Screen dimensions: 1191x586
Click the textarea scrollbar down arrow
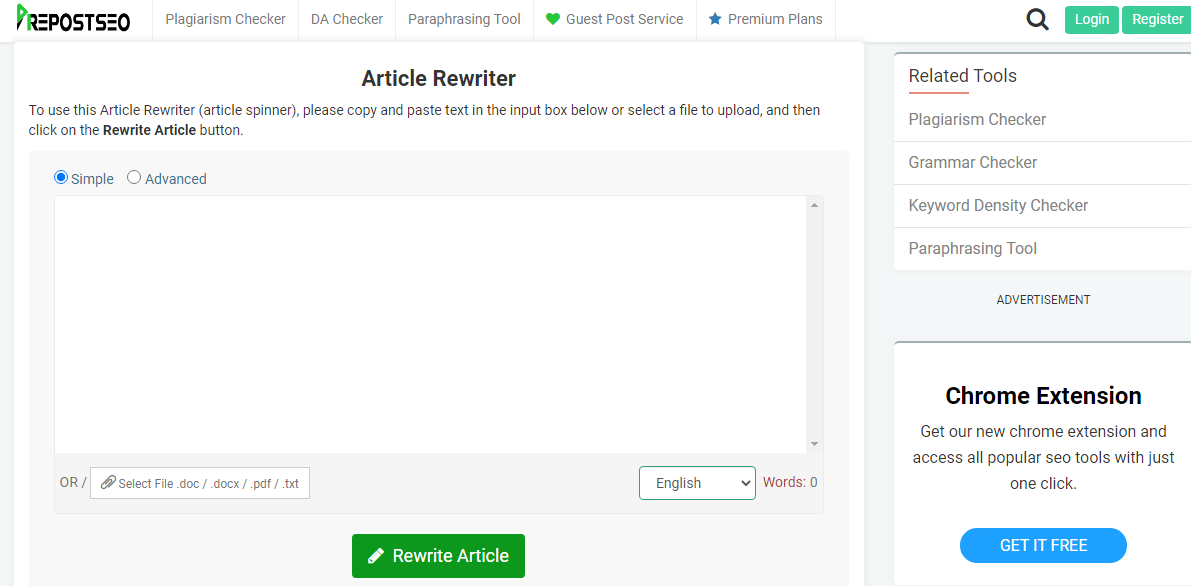coord(815,444)
